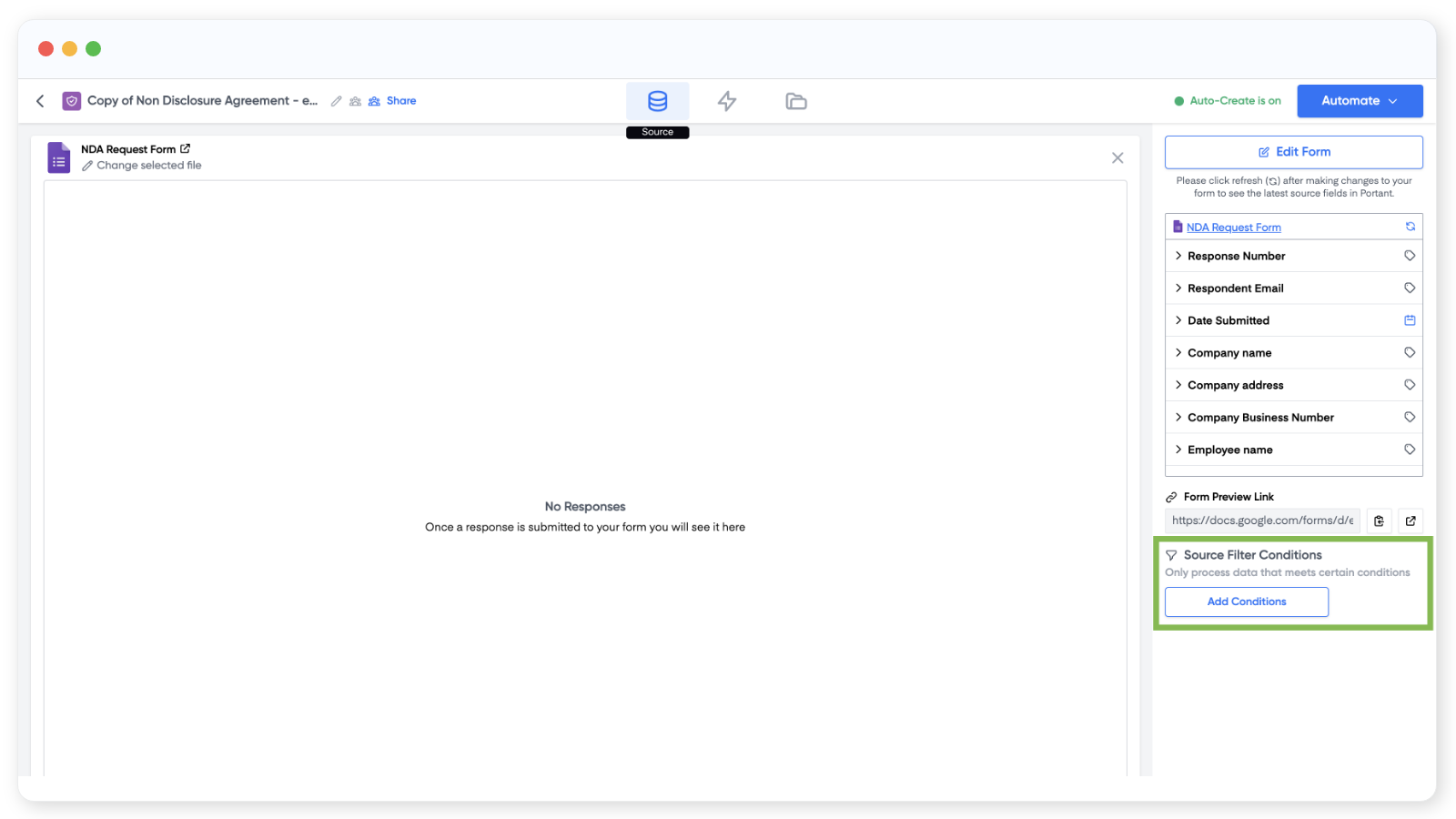The image size is (1456, 819).
Task: Click the calendar icon for Date Submitted
Action: pyautogui.click(x=1410, y=320)
